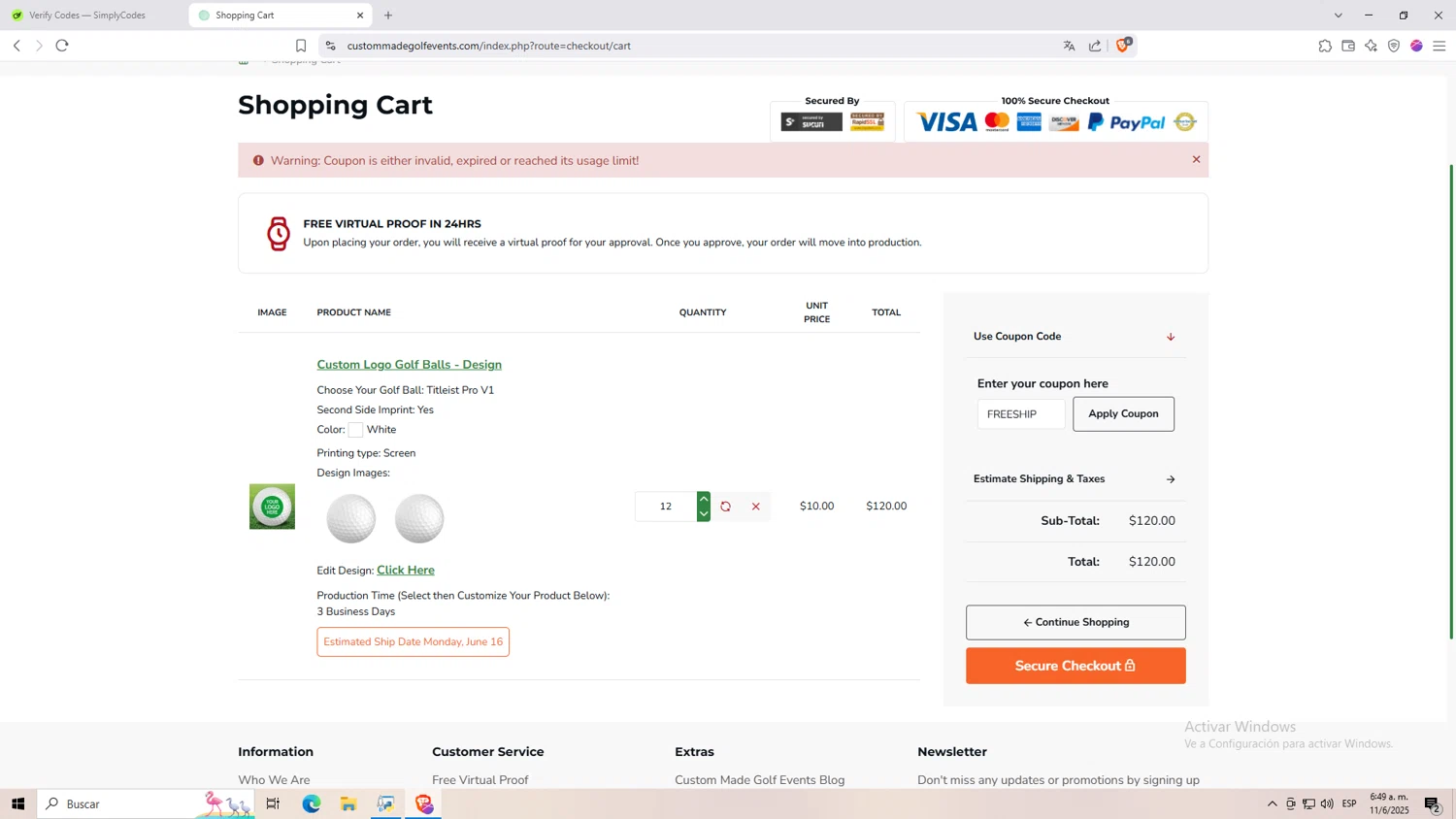Remove item with the red X

756,507
